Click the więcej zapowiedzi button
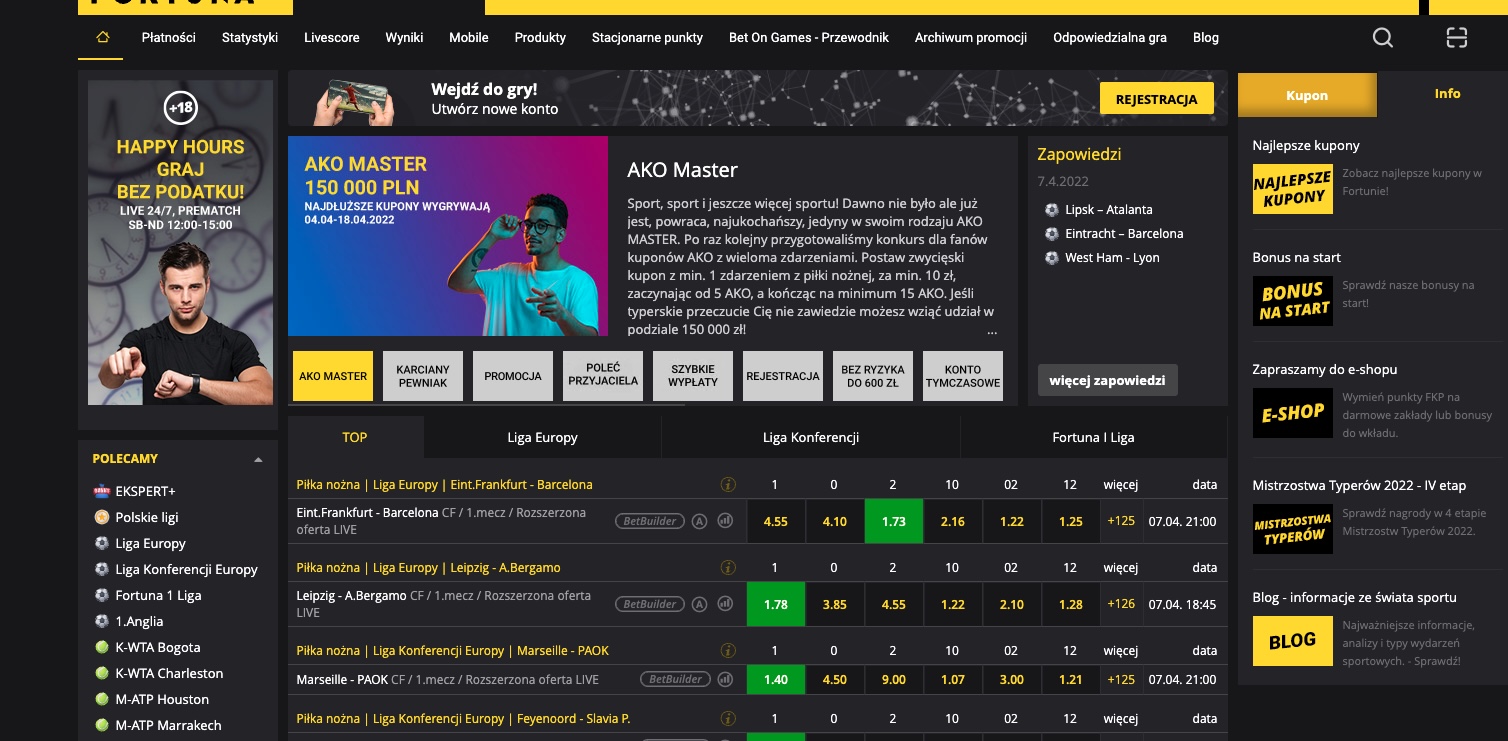 click(x=1108, y=380)
